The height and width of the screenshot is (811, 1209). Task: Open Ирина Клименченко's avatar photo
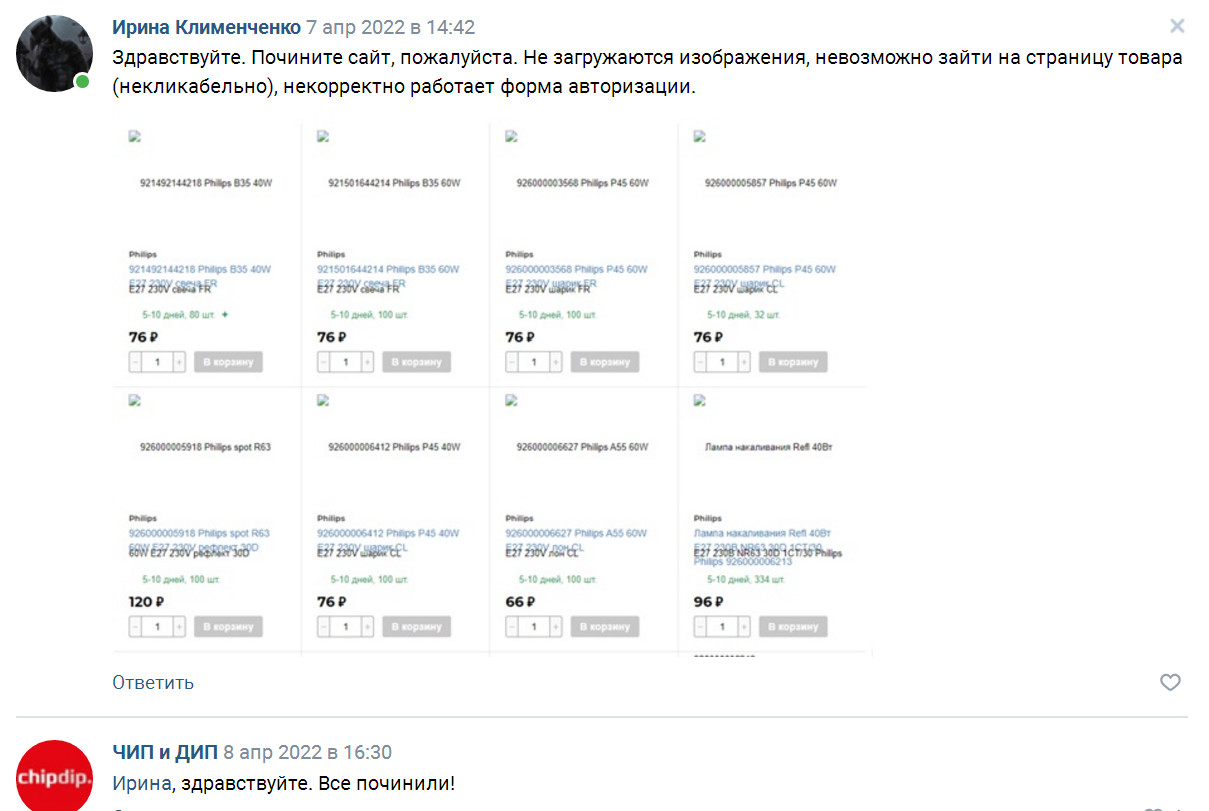tap(54, 53)
